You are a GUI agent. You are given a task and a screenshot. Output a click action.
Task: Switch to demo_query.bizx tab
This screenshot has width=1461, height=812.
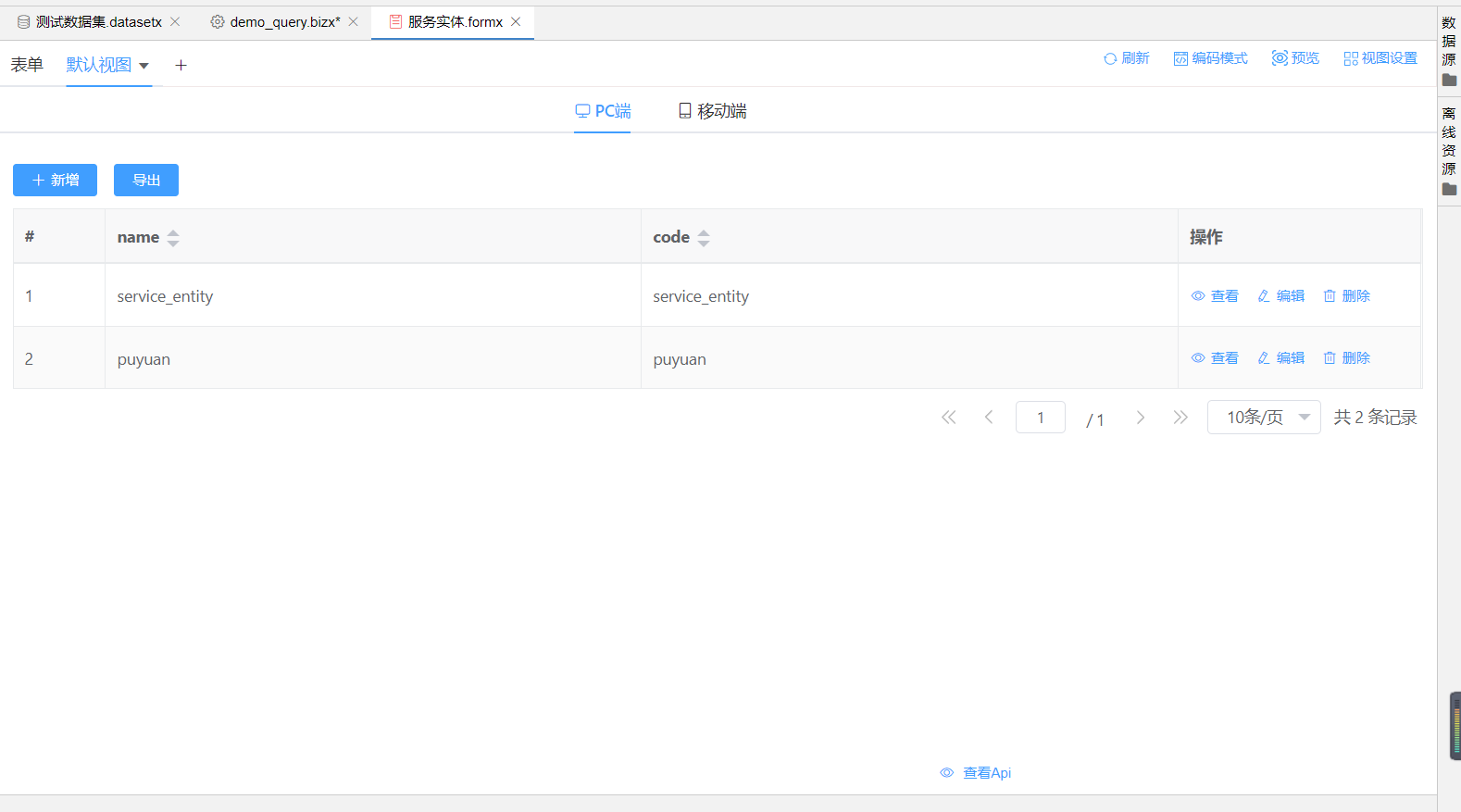coord(284,22)
